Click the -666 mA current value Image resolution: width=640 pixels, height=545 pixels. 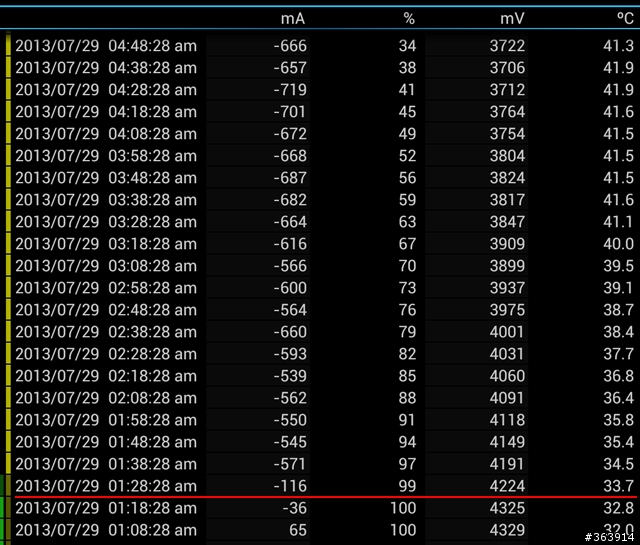[290, 46]
